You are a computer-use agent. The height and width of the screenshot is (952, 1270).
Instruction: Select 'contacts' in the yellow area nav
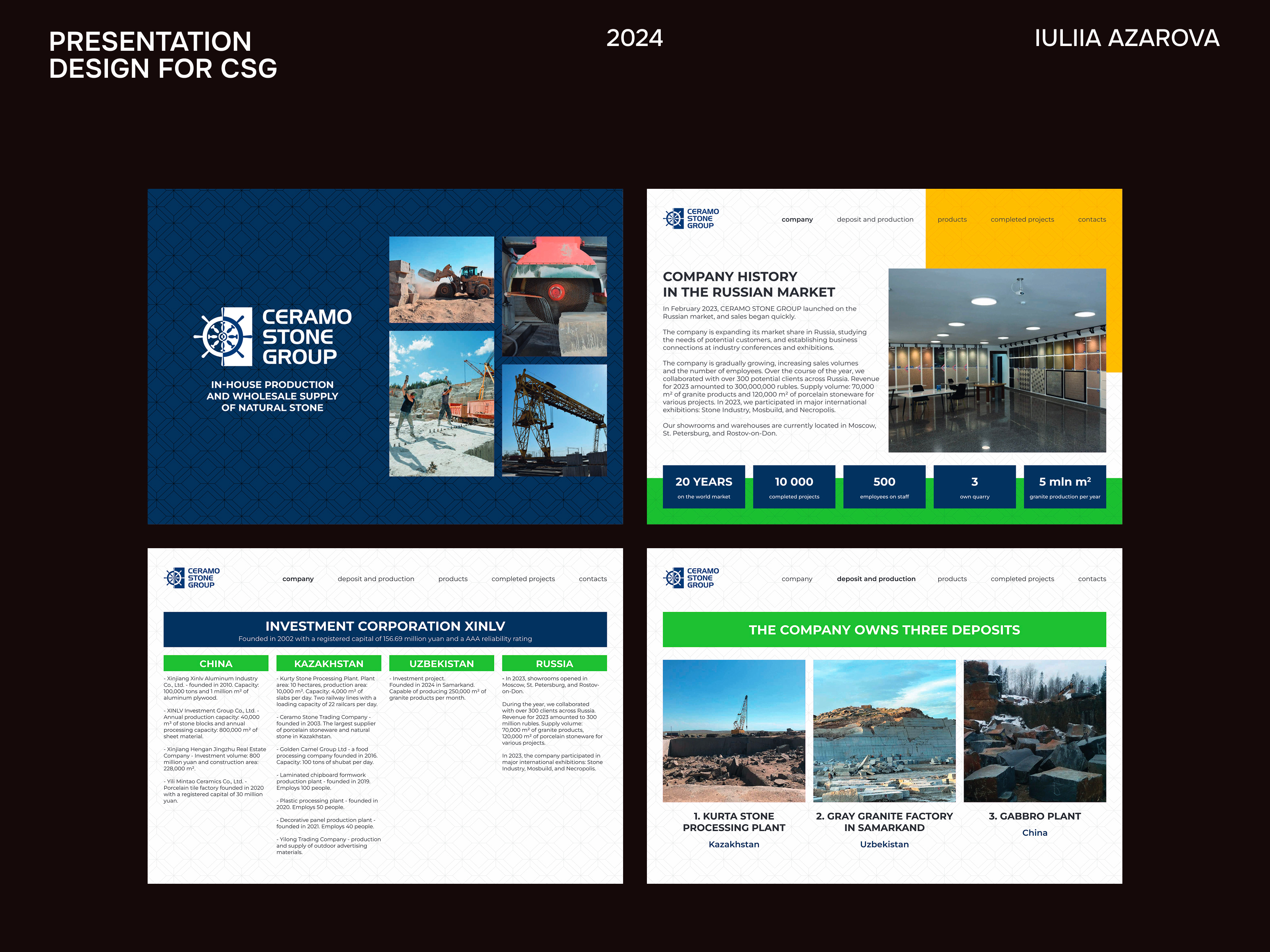1092,220
